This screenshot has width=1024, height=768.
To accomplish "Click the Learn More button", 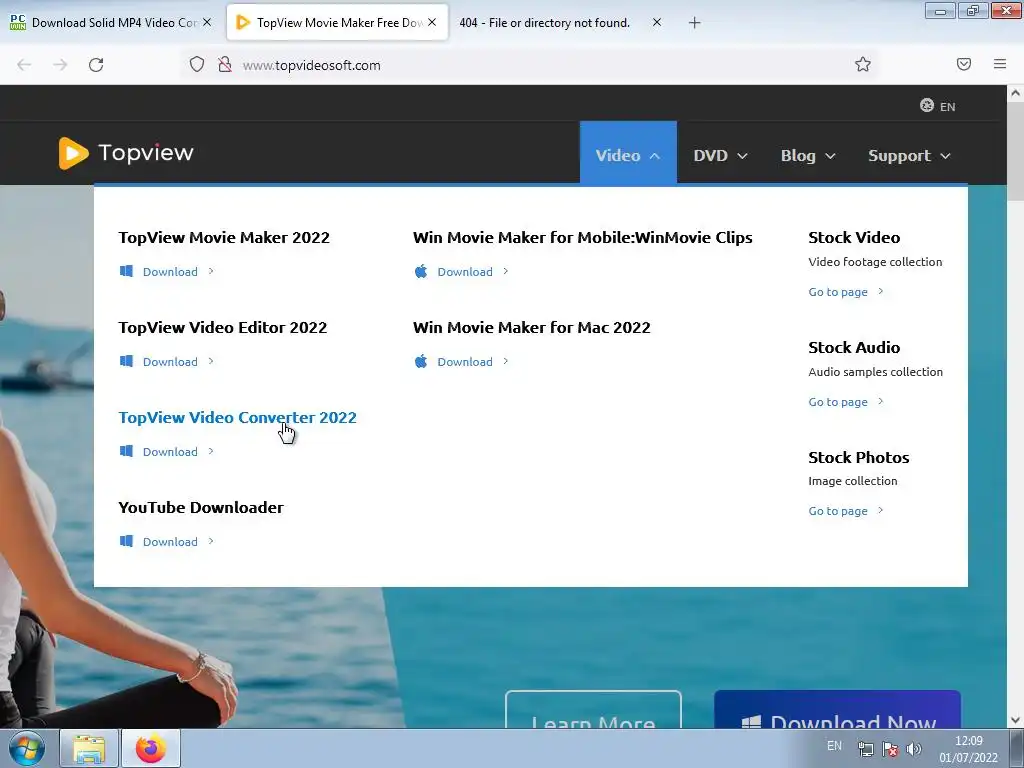I will (593, 709).
